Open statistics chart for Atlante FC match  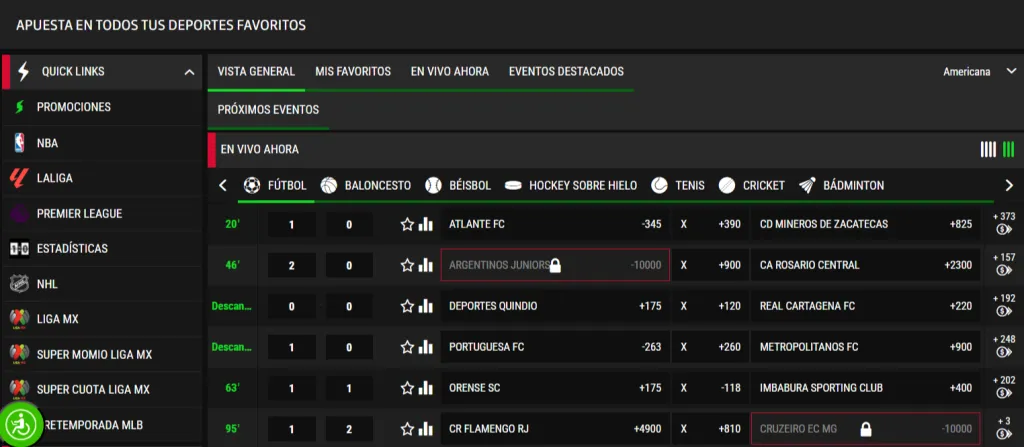pos(425,225)
